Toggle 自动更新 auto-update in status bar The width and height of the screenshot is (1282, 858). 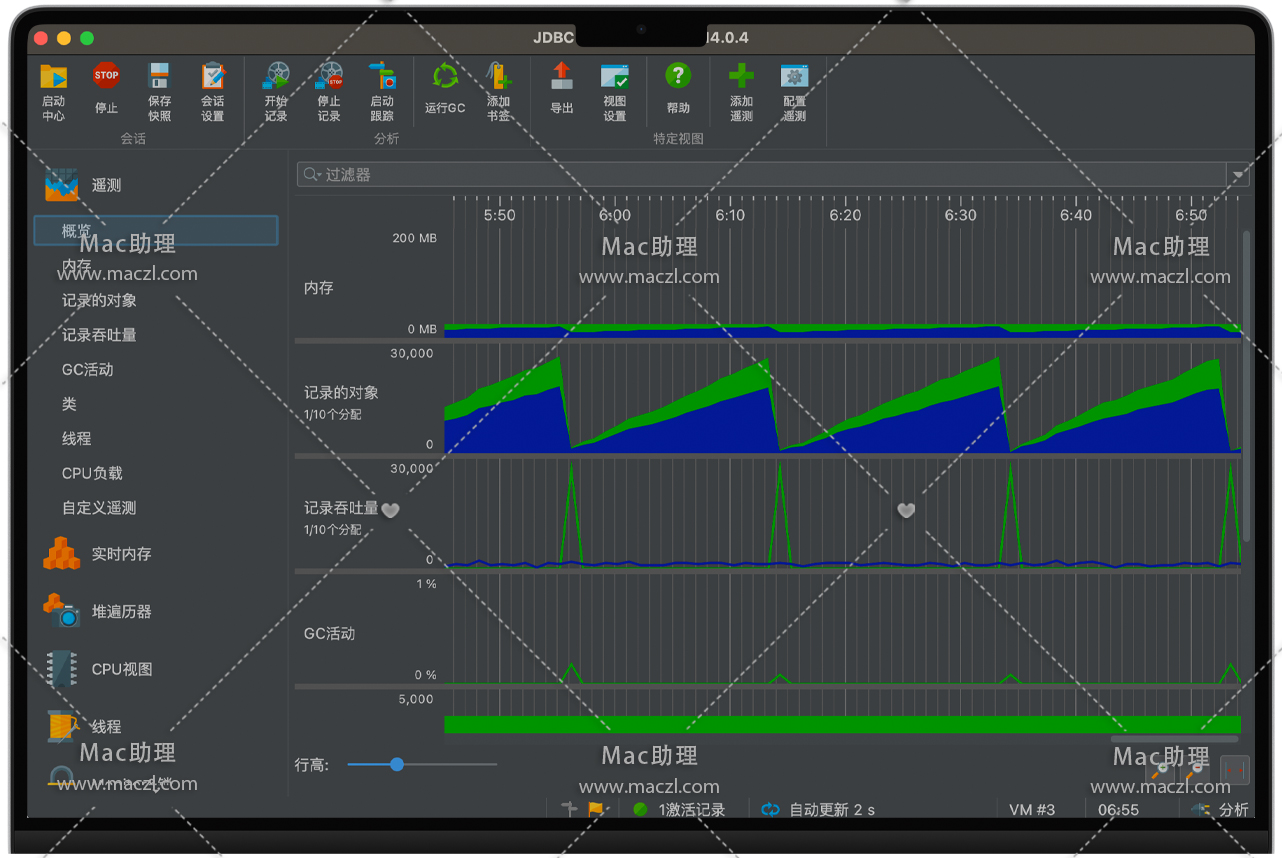pyautogui.click(x=818, y=810)
